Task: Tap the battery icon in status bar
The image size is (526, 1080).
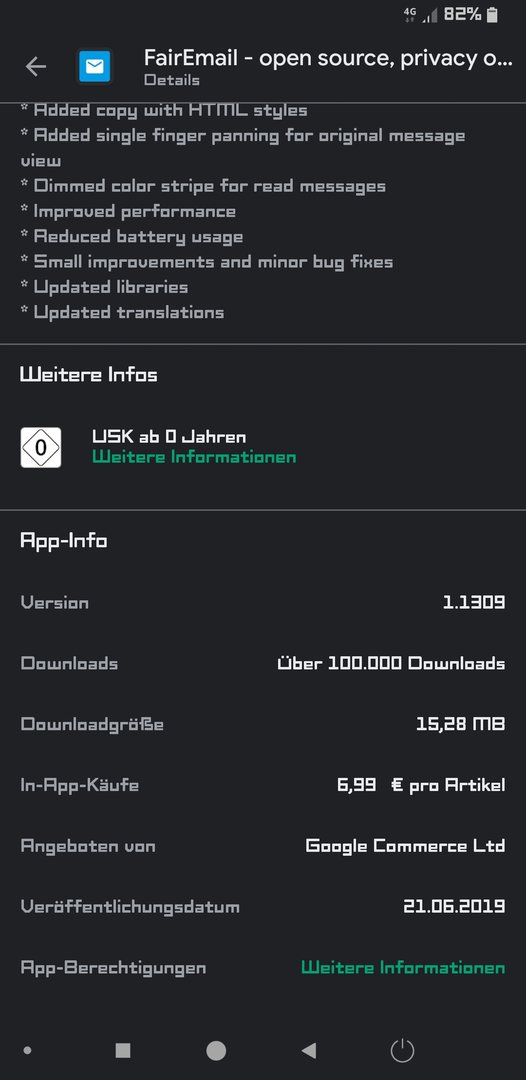Action: pyautogui.click(x=492, y=14)
